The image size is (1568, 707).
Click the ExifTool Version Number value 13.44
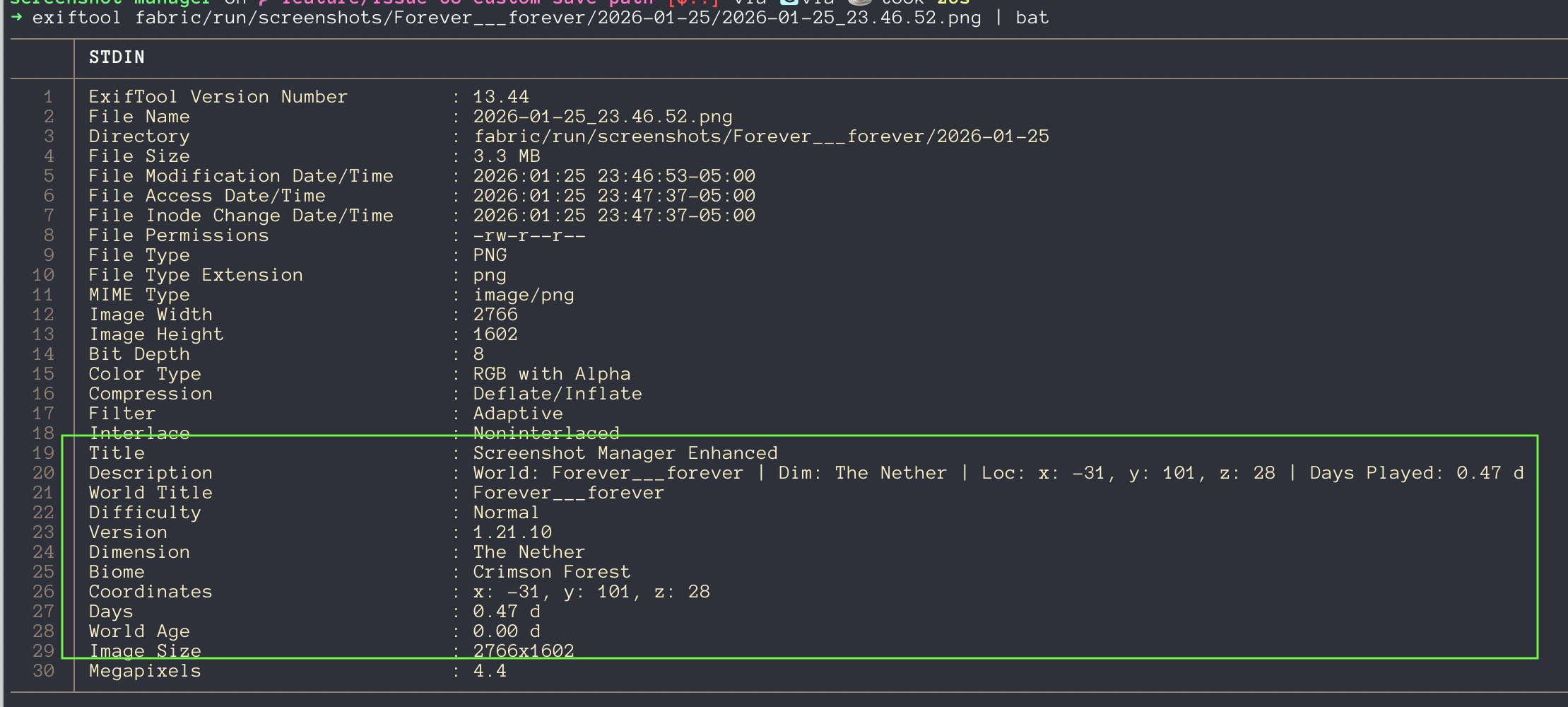(x=501, y=97)
